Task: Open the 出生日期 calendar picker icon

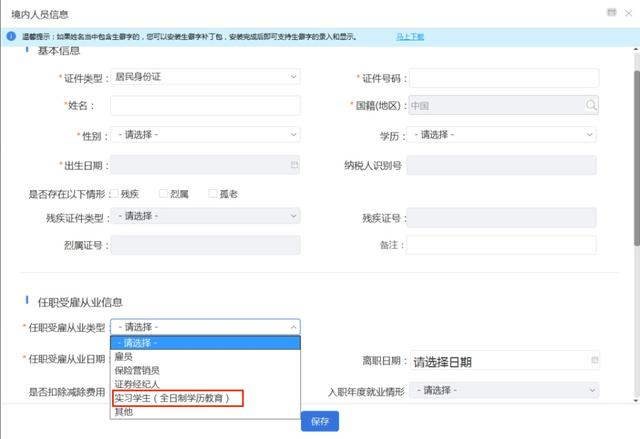Action: click(x=294, y=164)
